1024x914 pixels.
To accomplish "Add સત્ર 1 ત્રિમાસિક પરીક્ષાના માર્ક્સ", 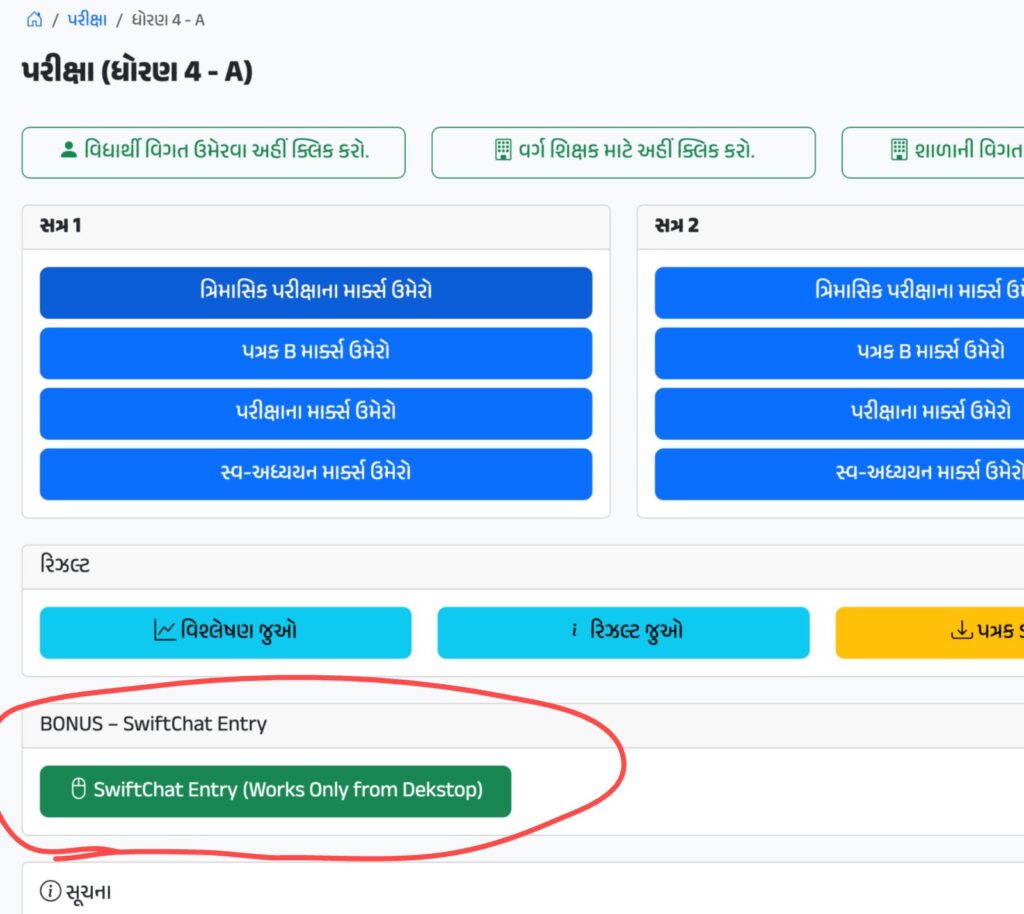I will pyautogui.click(x=316, y=292).
